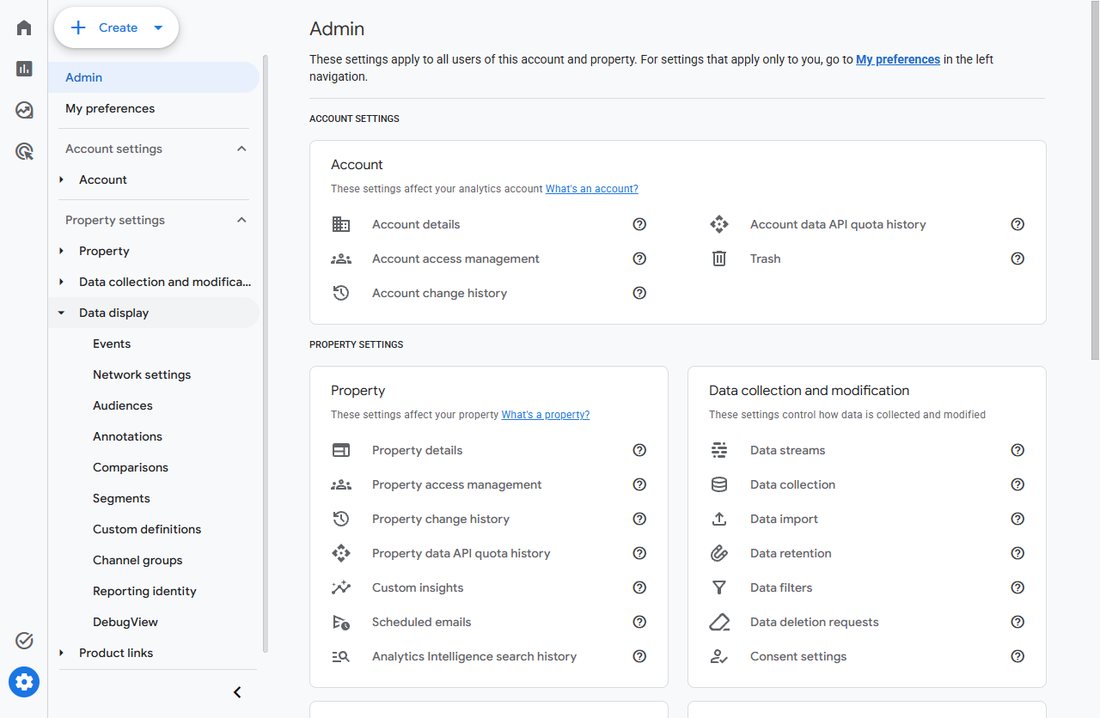The width and height of the screenshot is (1100, 718).
Task: Click the Trash bin icon
Action: pos(719,258)
